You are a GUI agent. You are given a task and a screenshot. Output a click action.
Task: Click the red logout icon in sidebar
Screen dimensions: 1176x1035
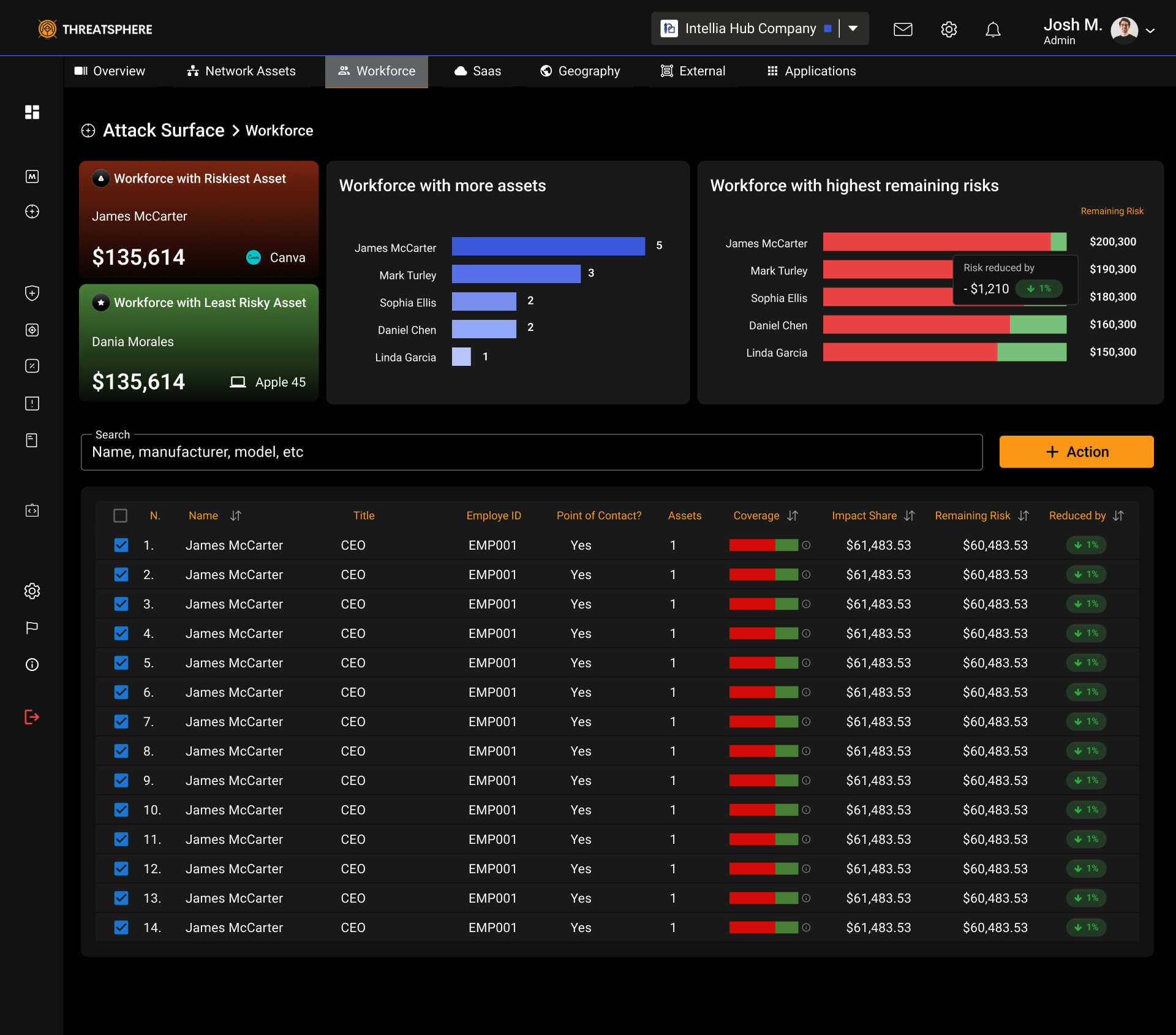[x=32, y=717]
